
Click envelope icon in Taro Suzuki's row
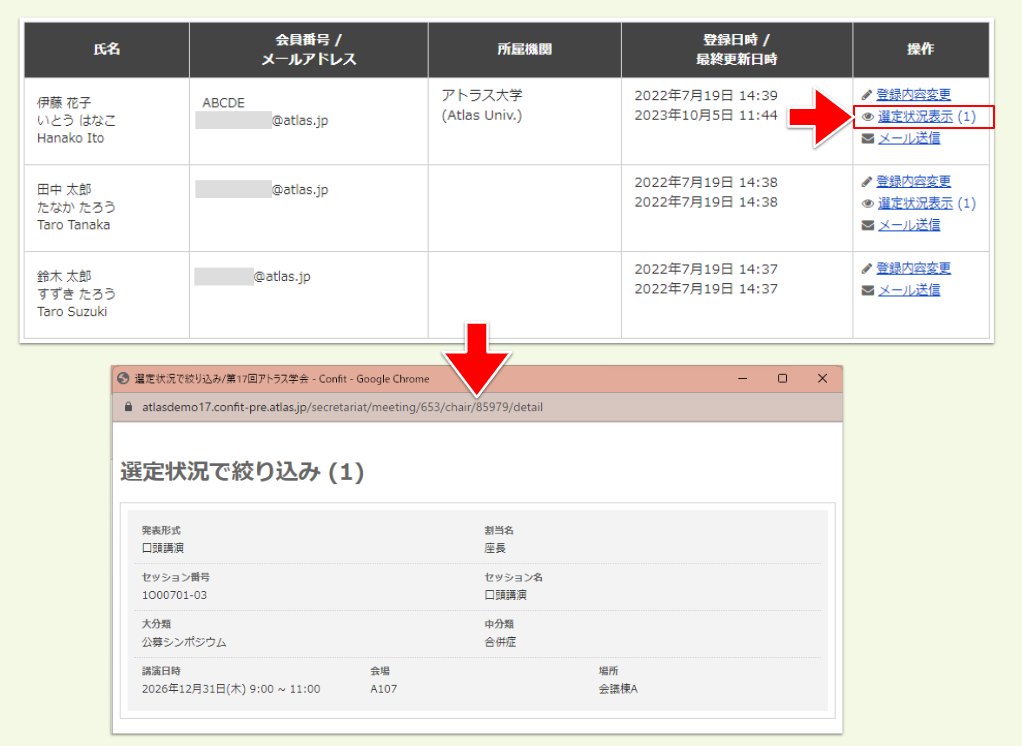(868, 291)
